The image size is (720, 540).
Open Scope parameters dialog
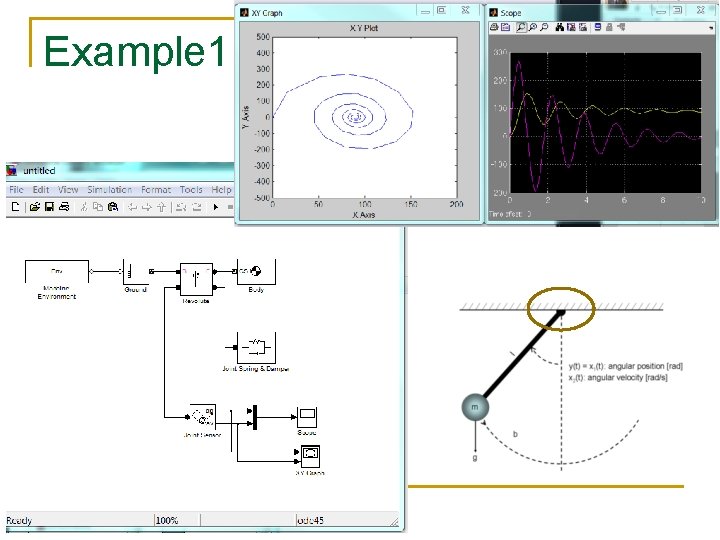(506, 27)
